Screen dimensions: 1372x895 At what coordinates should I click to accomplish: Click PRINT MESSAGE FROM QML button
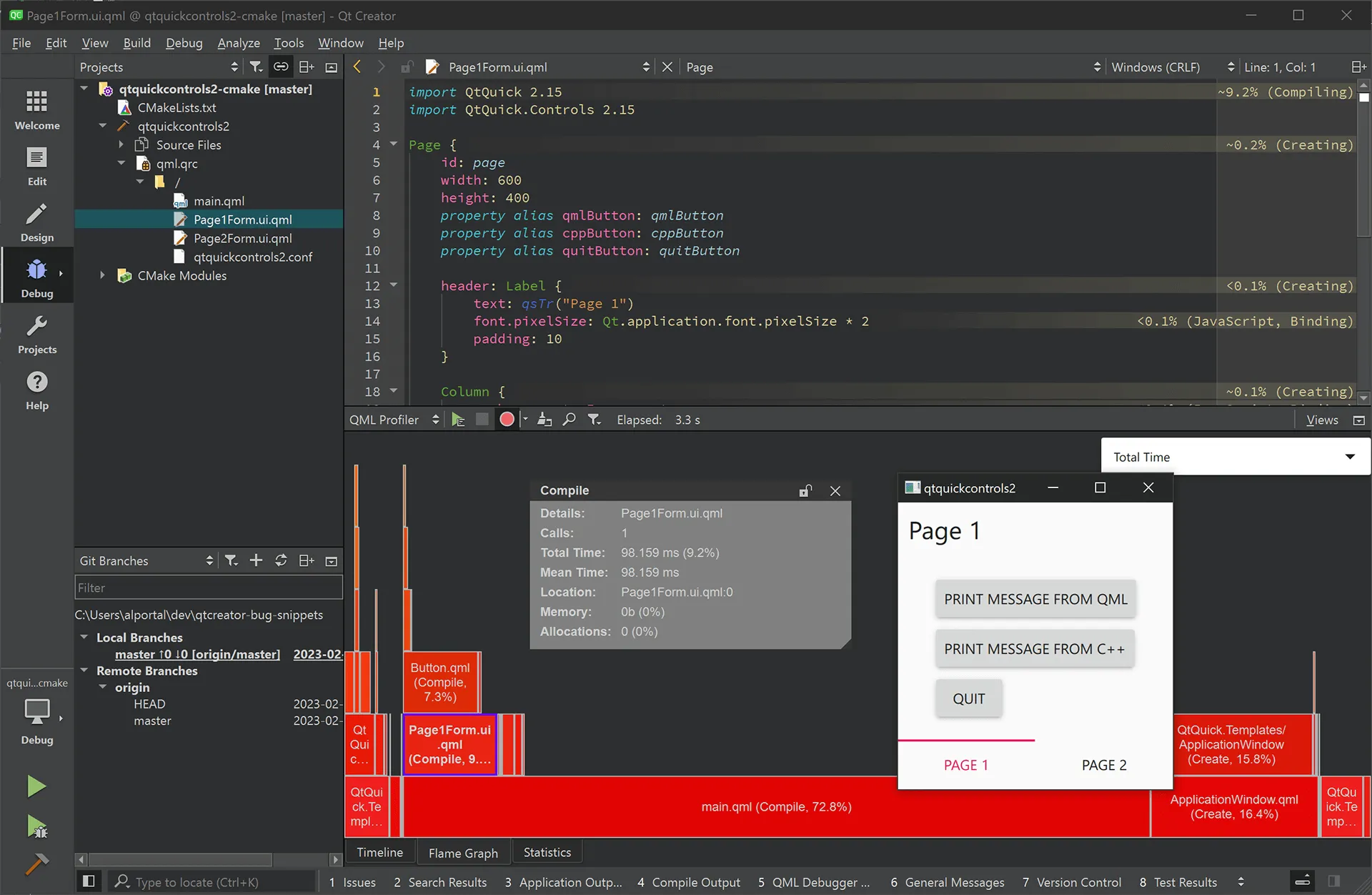[x=1035, y=599]
